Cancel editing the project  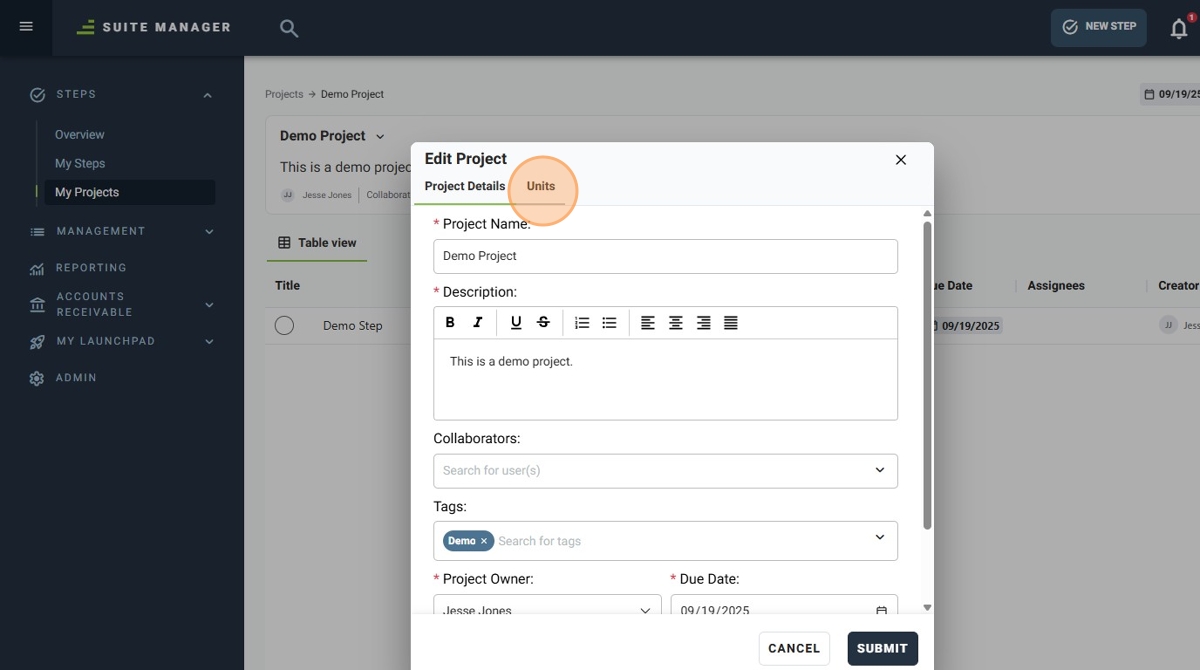pyautogui.click(x=794, y=648)
